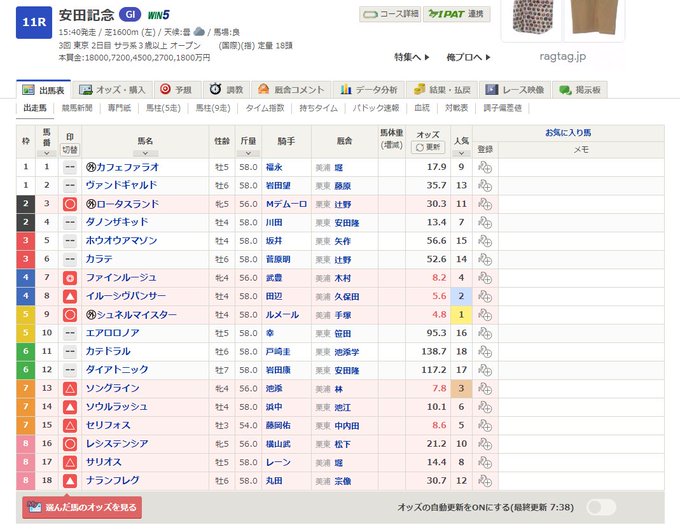Refresh odds with the 更新 button
Viewport: 680px width, 532px height.
pos(428,147)
